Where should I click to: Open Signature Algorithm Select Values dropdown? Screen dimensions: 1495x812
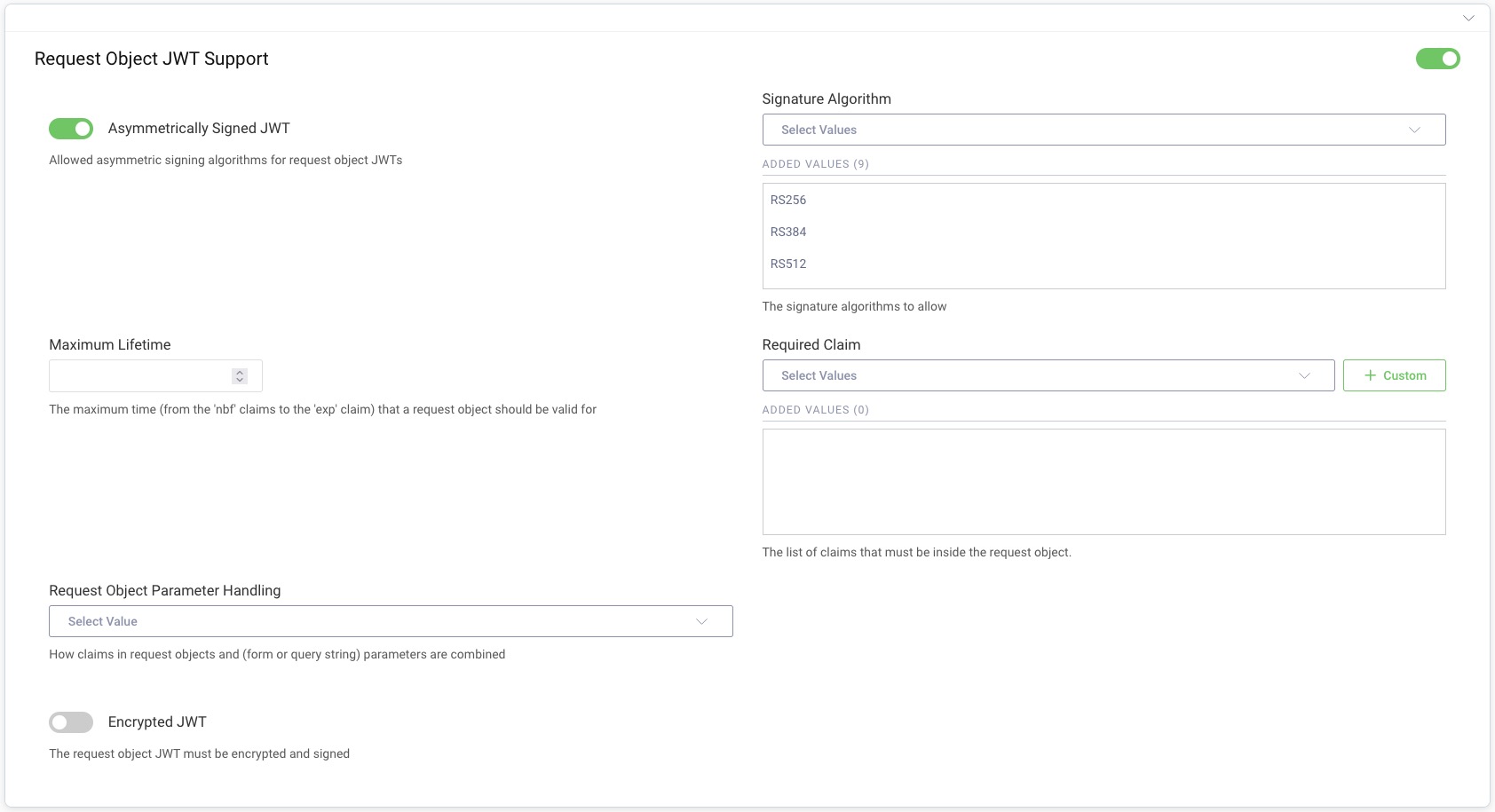click(x=1083, y=130)
